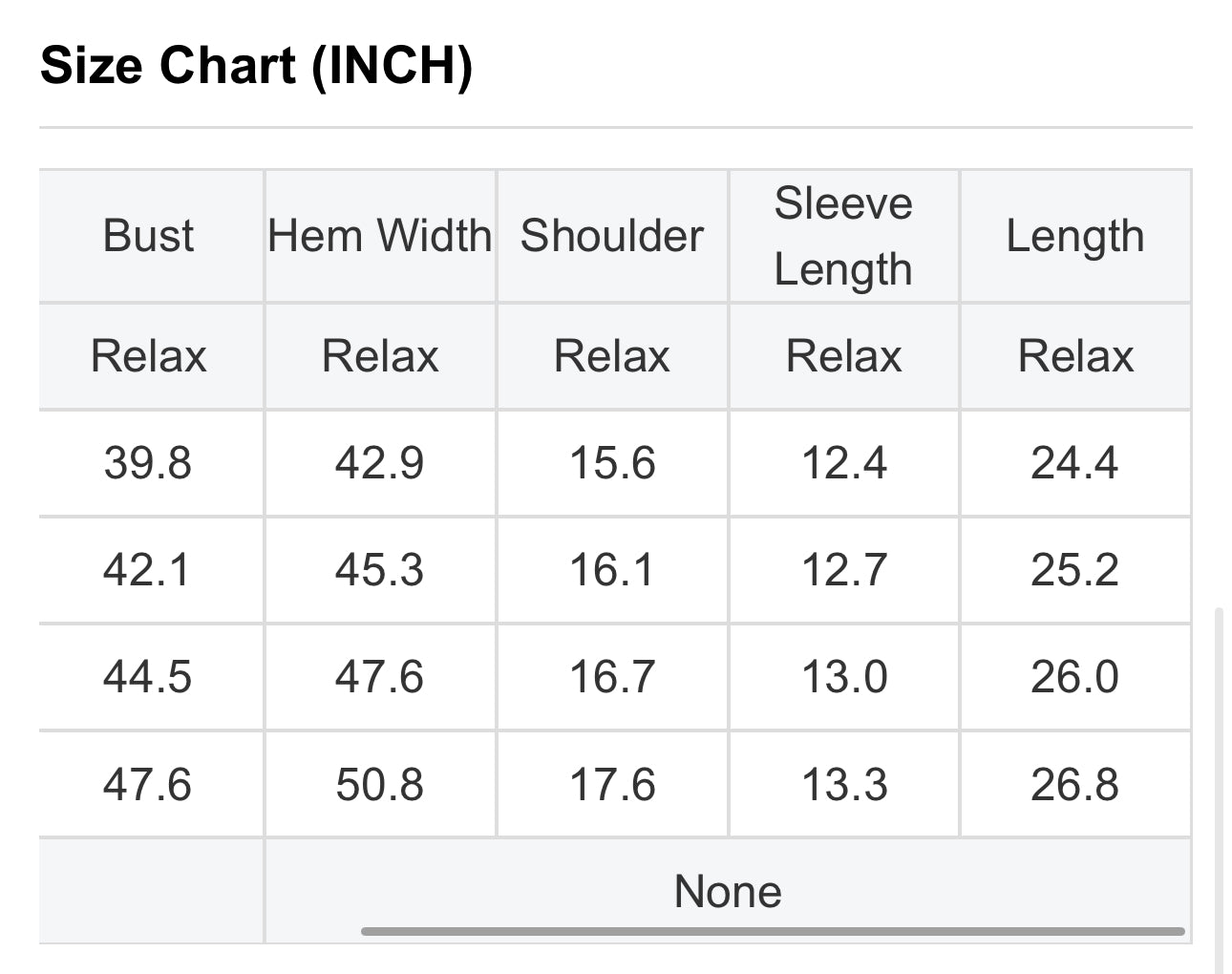Click the 25.2 length cell
Image resolution: width=1232 pixels, height=974 pixels.
(1075, 570)
